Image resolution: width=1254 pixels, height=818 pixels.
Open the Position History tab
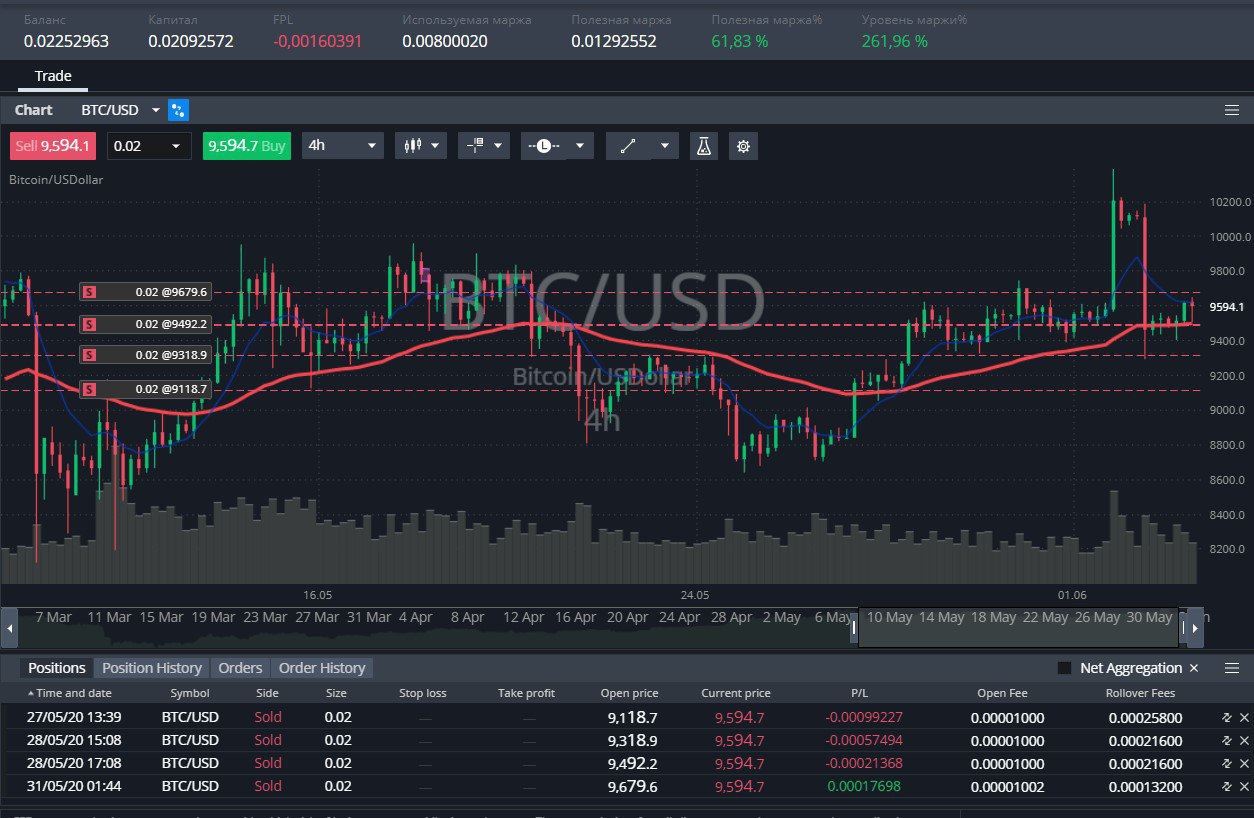coord(152,668)
